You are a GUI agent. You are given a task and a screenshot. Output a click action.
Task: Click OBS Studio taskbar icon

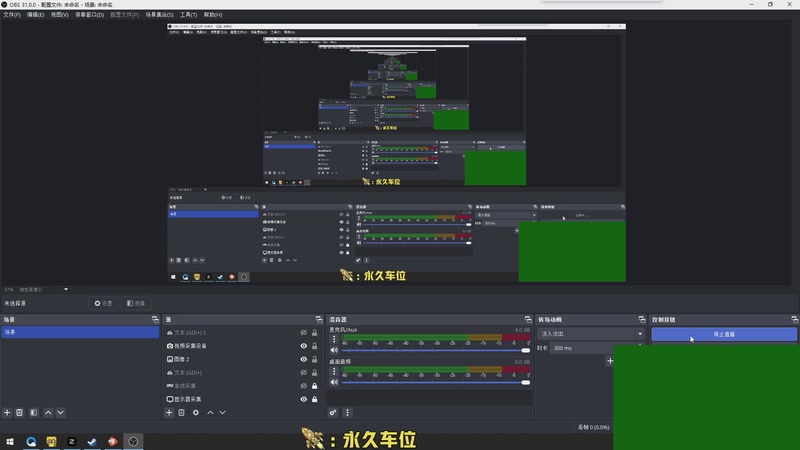133,441
